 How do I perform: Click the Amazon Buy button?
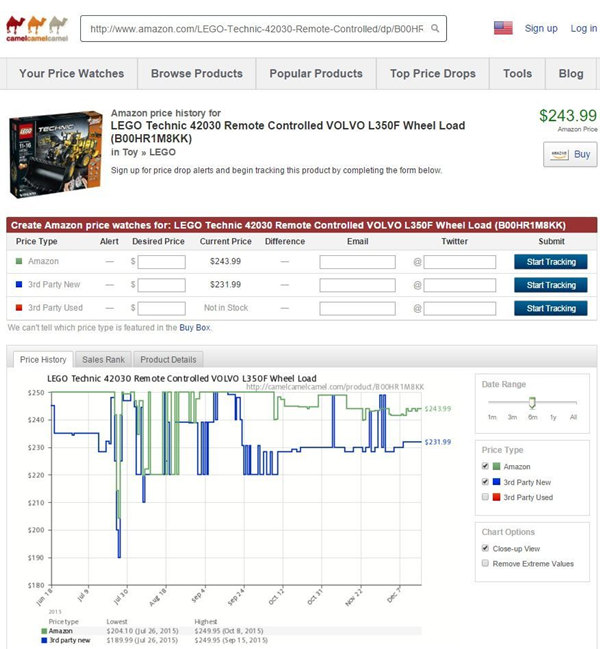(570, 154)
